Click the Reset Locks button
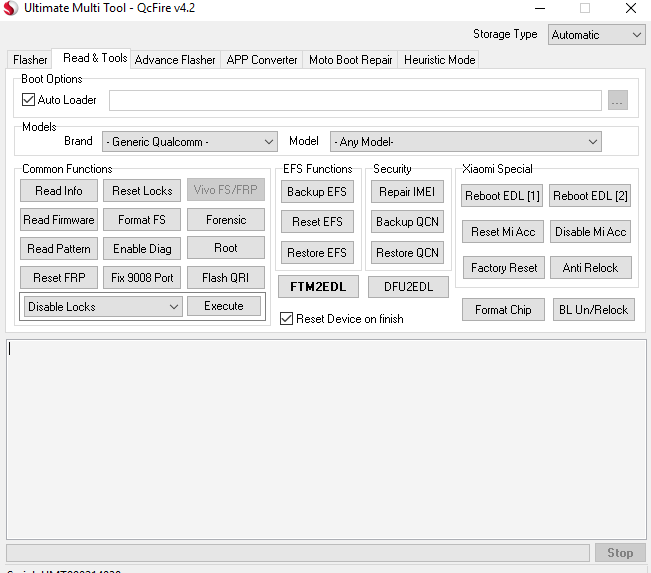Image resolution: width=651 pixels, height=573 pixels. coord(142,191)
